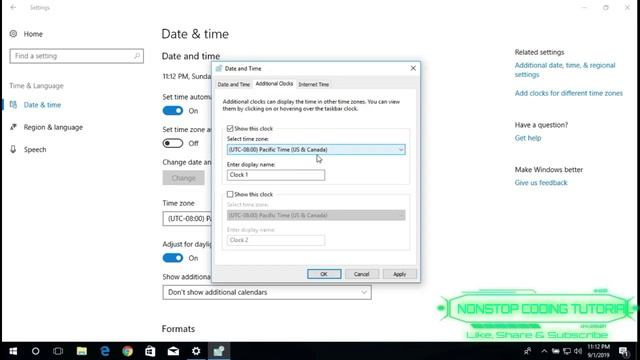This screenshot has width=640, height=360.
Task: Click the Settings back arrow
Action: [13, 7]
